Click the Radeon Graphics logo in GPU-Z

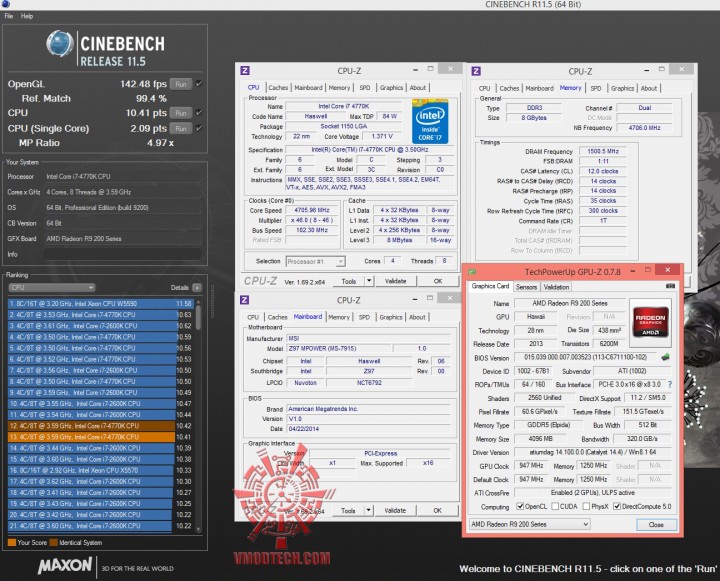(650, 322)
